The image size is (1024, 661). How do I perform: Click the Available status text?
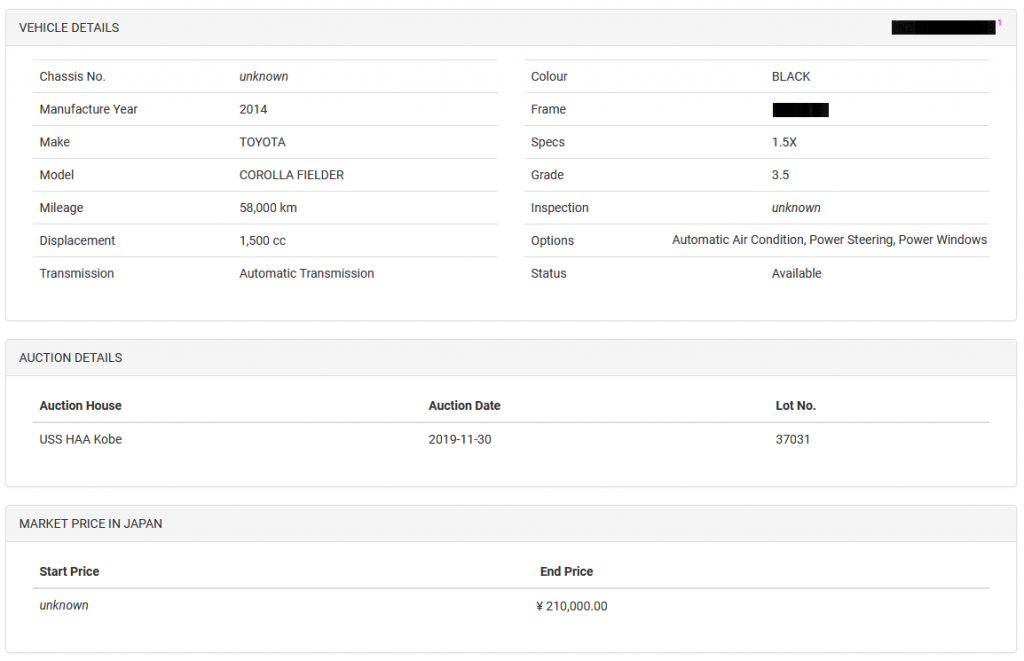pyautogui.click(x=796, y=274)
